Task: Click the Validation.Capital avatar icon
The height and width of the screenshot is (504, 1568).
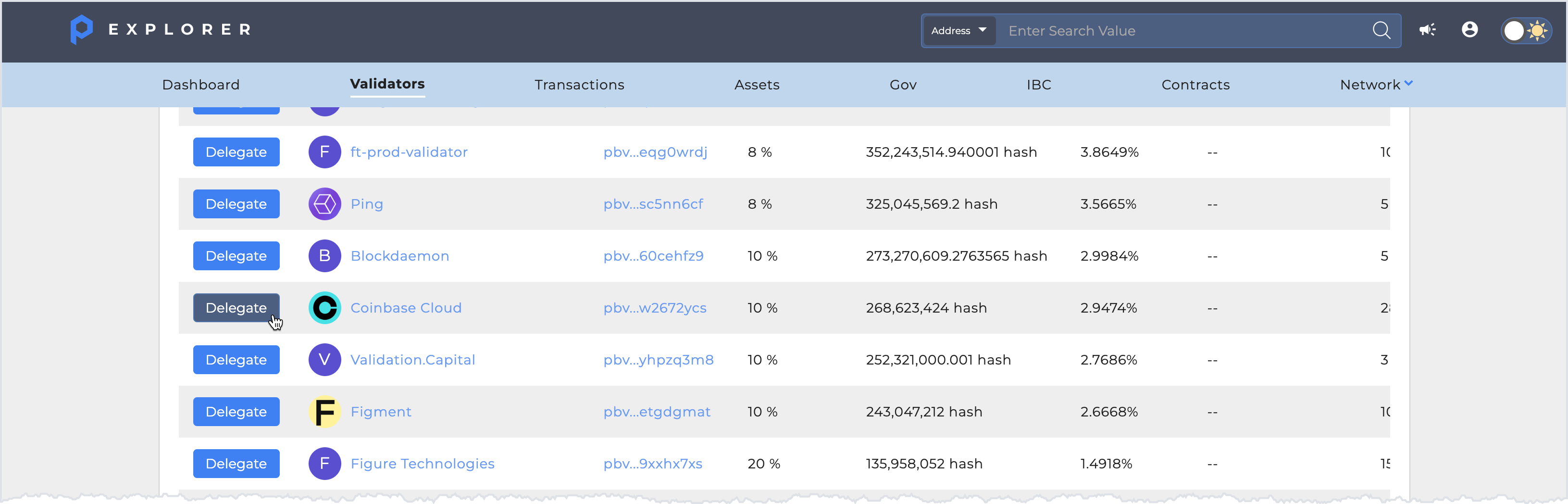Action: click(324, 360)
